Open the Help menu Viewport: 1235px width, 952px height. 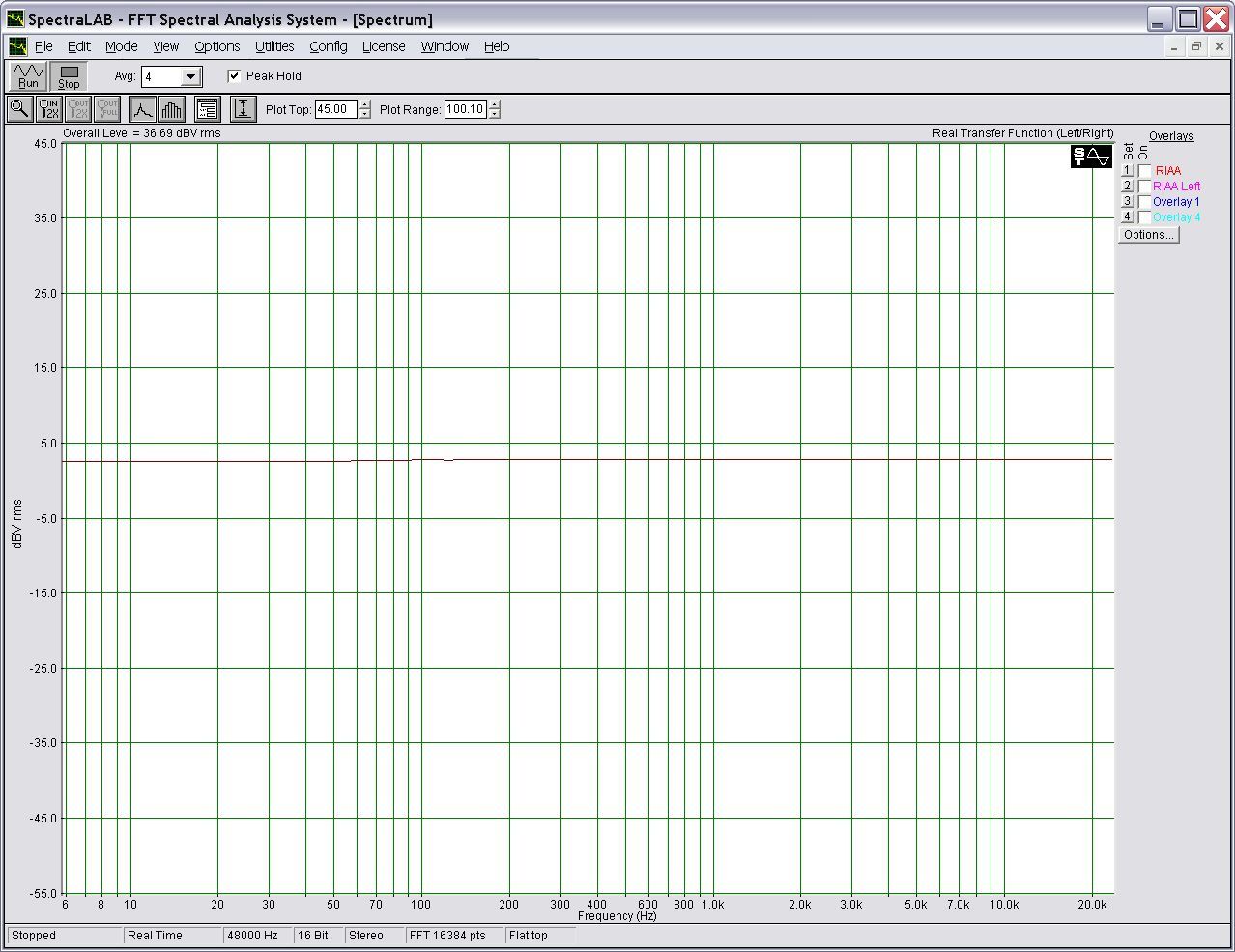coord(497,46)
